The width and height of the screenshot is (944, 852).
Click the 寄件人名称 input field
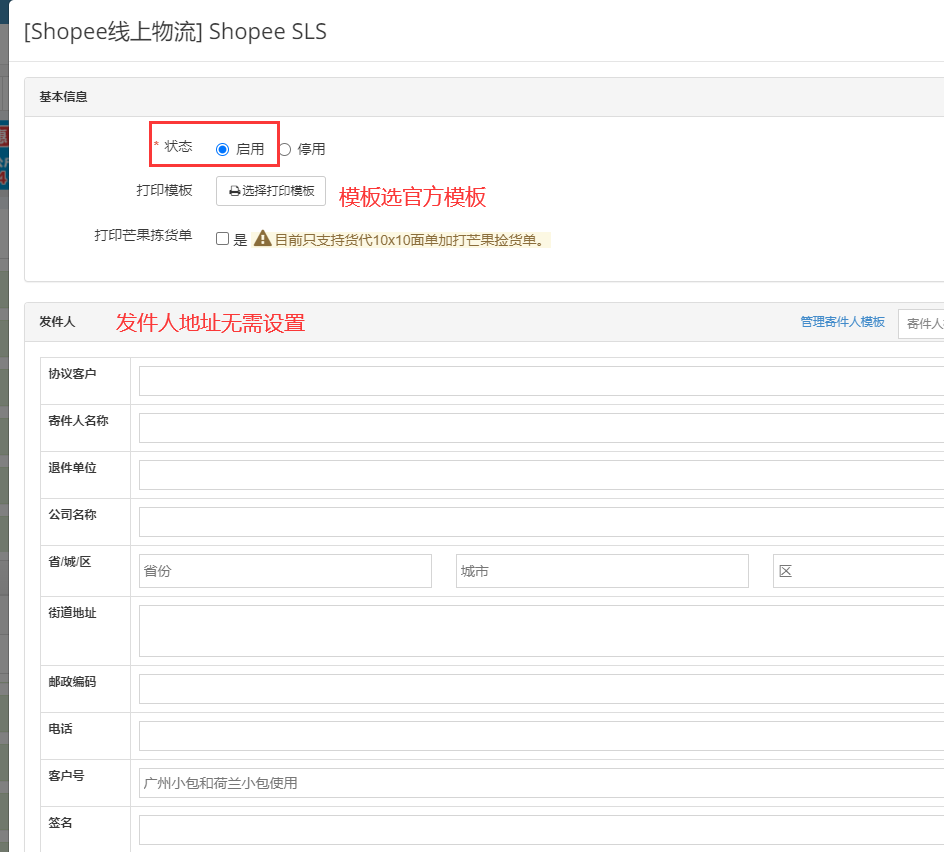[x=541, y=428]
